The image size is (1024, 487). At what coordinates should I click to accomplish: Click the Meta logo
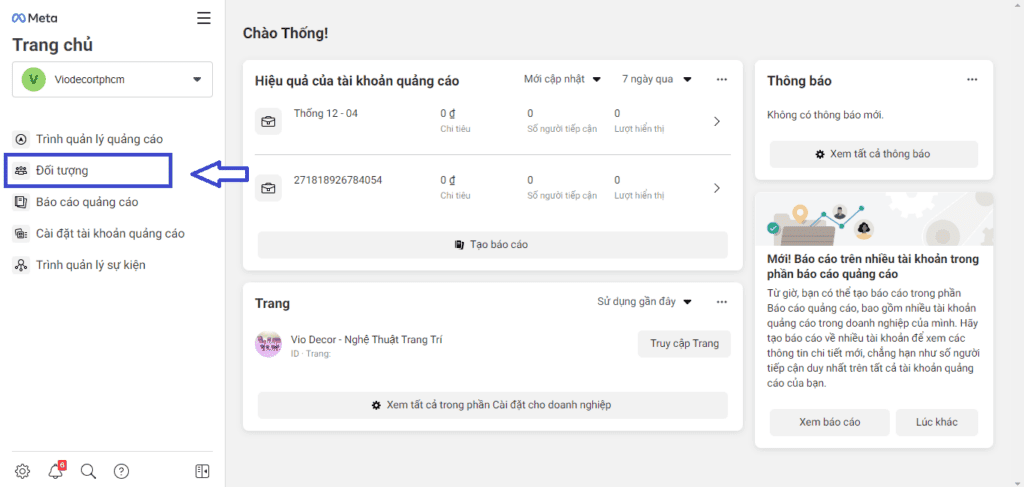coord(35,18)
